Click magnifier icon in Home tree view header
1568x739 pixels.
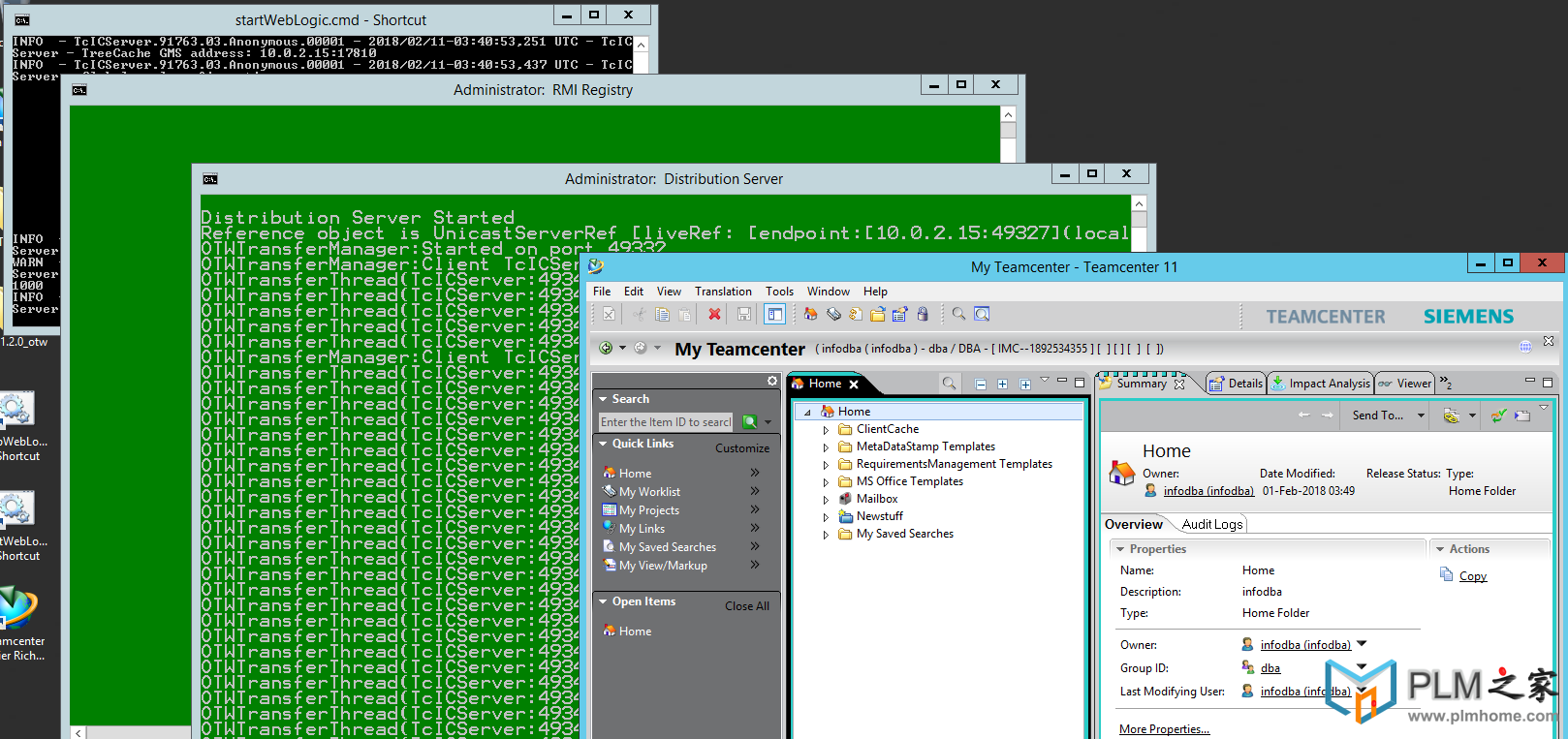click(x=949, y=384)
